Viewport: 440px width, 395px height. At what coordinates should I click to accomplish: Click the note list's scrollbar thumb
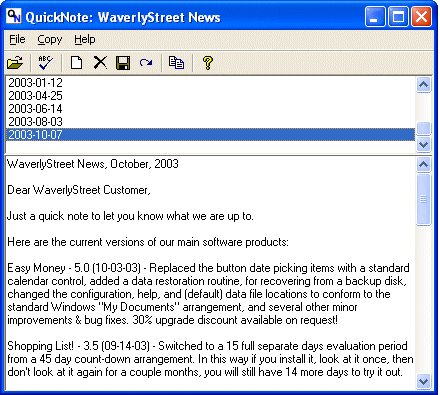tap(423, 129)
